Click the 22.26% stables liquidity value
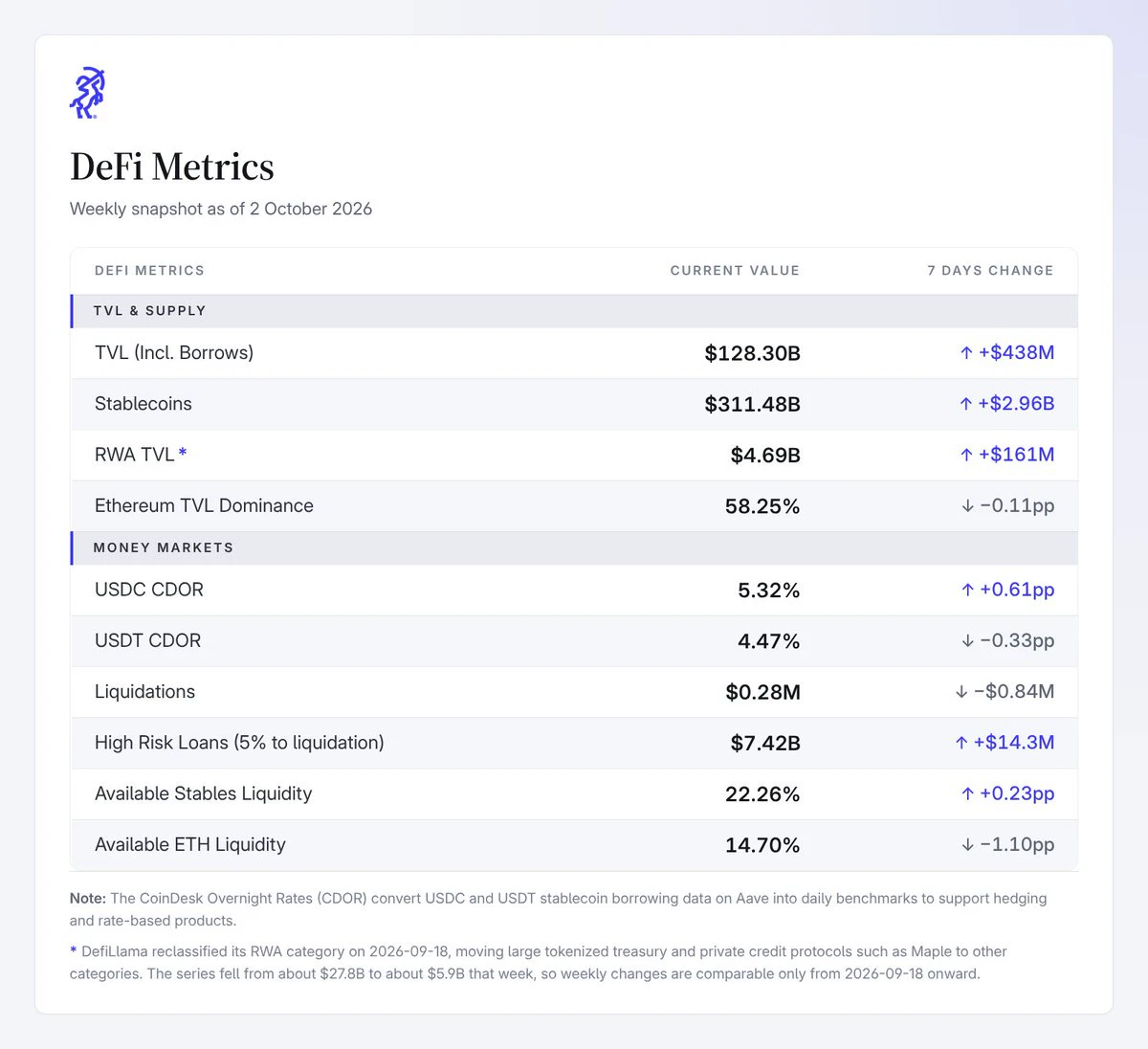This screenshot has width=1148, height=1049. pyautogui.click(x=762, y=794)
